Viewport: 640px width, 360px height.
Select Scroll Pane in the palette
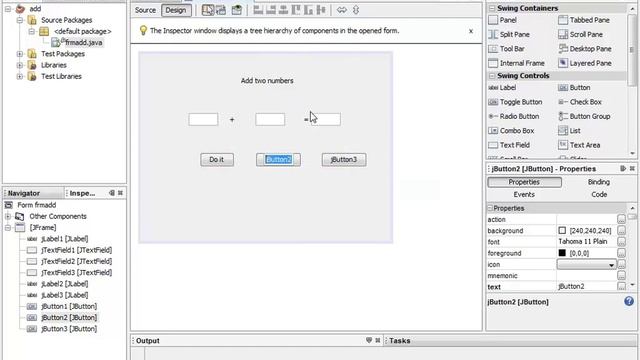[580, 34]
